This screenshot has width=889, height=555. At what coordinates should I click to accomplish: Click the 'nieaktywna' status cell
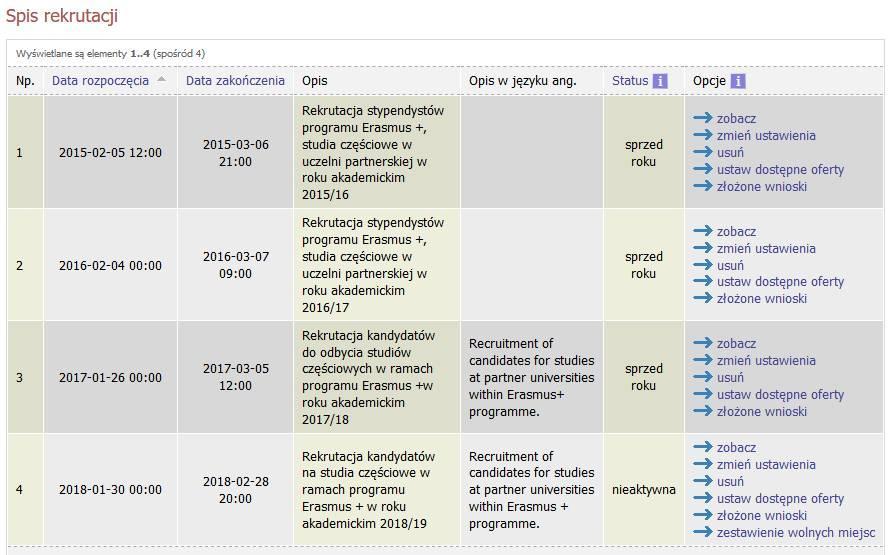644,490
